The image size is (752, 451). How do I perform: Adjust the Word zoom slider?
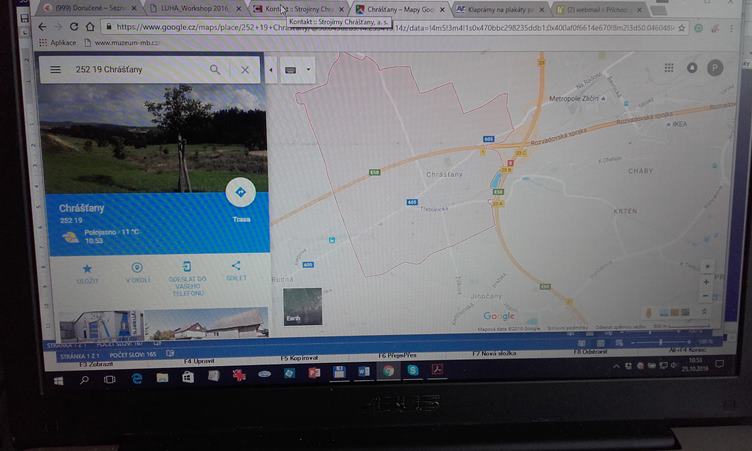[661, 342]
